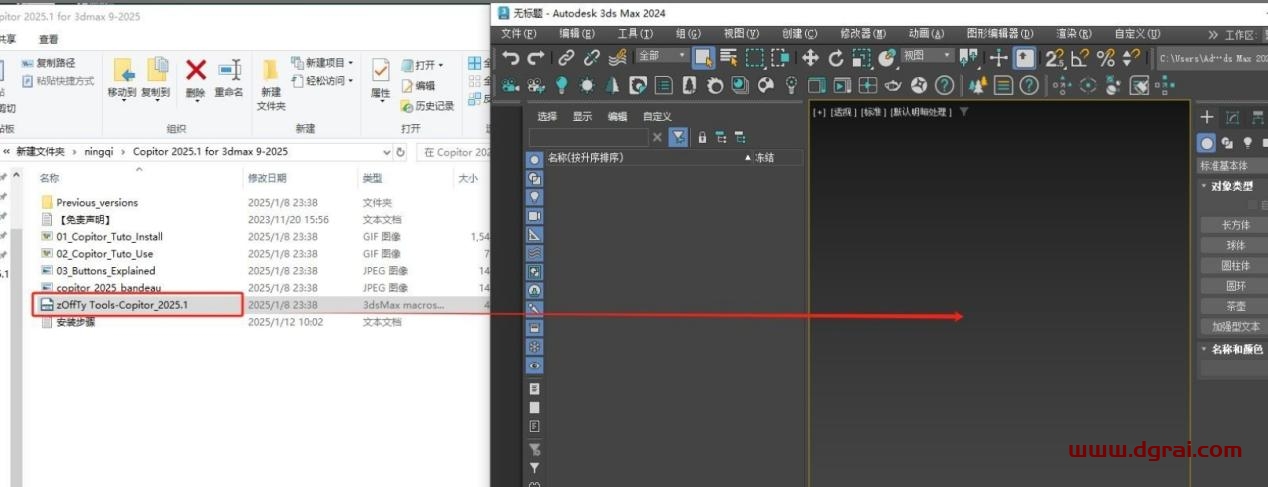
Task: Click the lock icon in Scene Explorer toolbar
Action: point(701,137)
